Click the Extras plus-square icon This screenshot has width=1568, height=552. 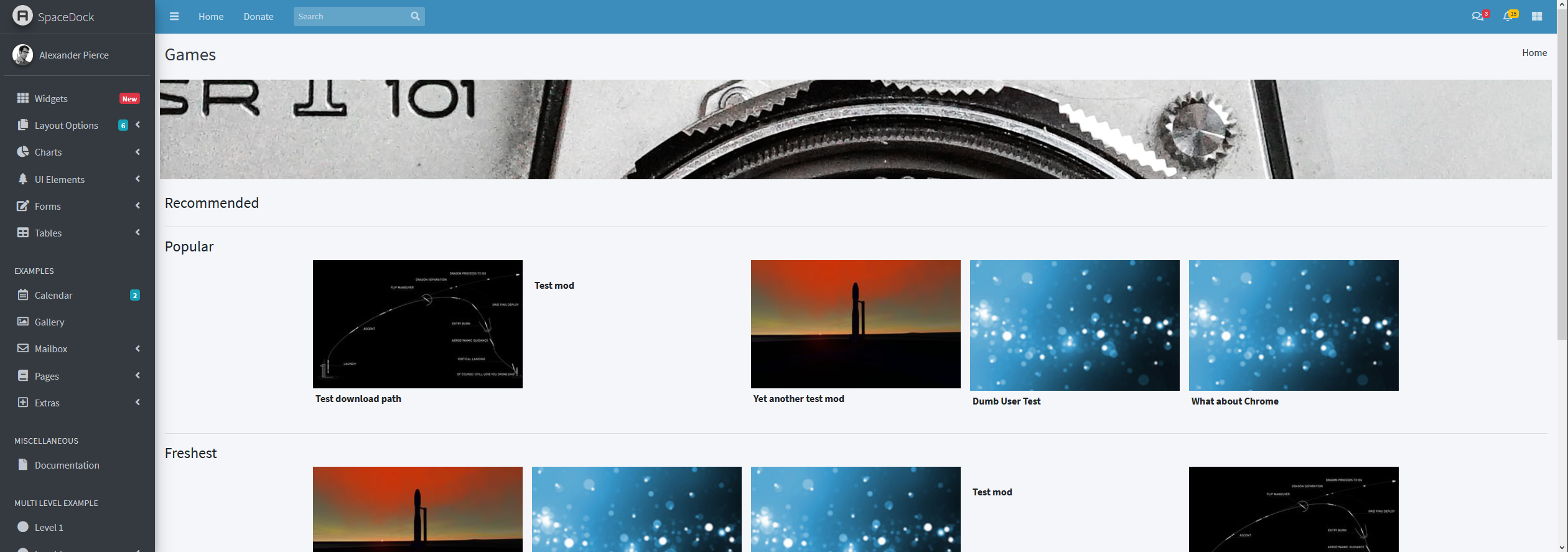[23, 402]
